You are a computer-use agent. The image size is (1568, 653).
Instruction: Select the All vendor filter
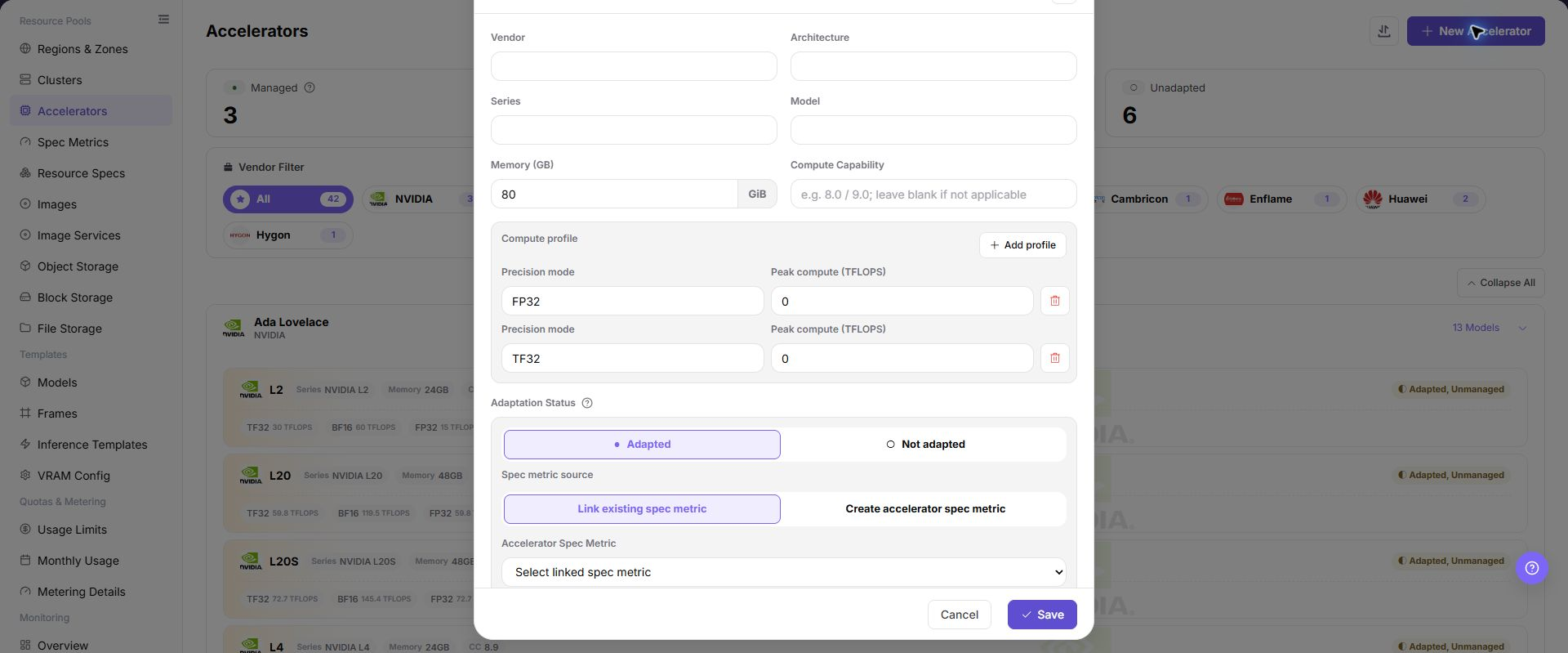pyautogui.click(x=288, y=199)
